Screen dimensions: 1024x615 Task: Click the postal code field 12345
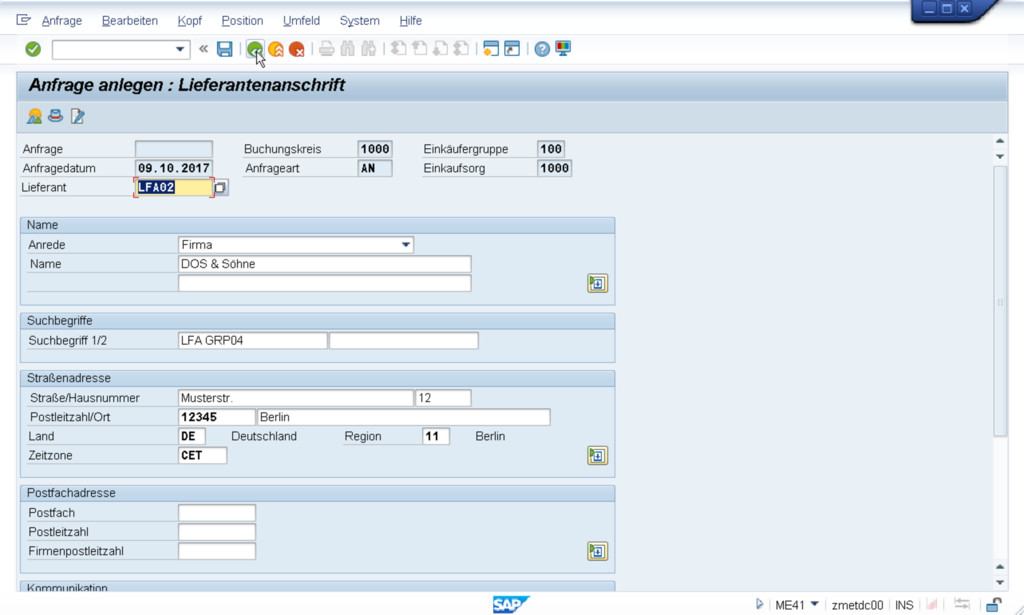coord(216,417)
